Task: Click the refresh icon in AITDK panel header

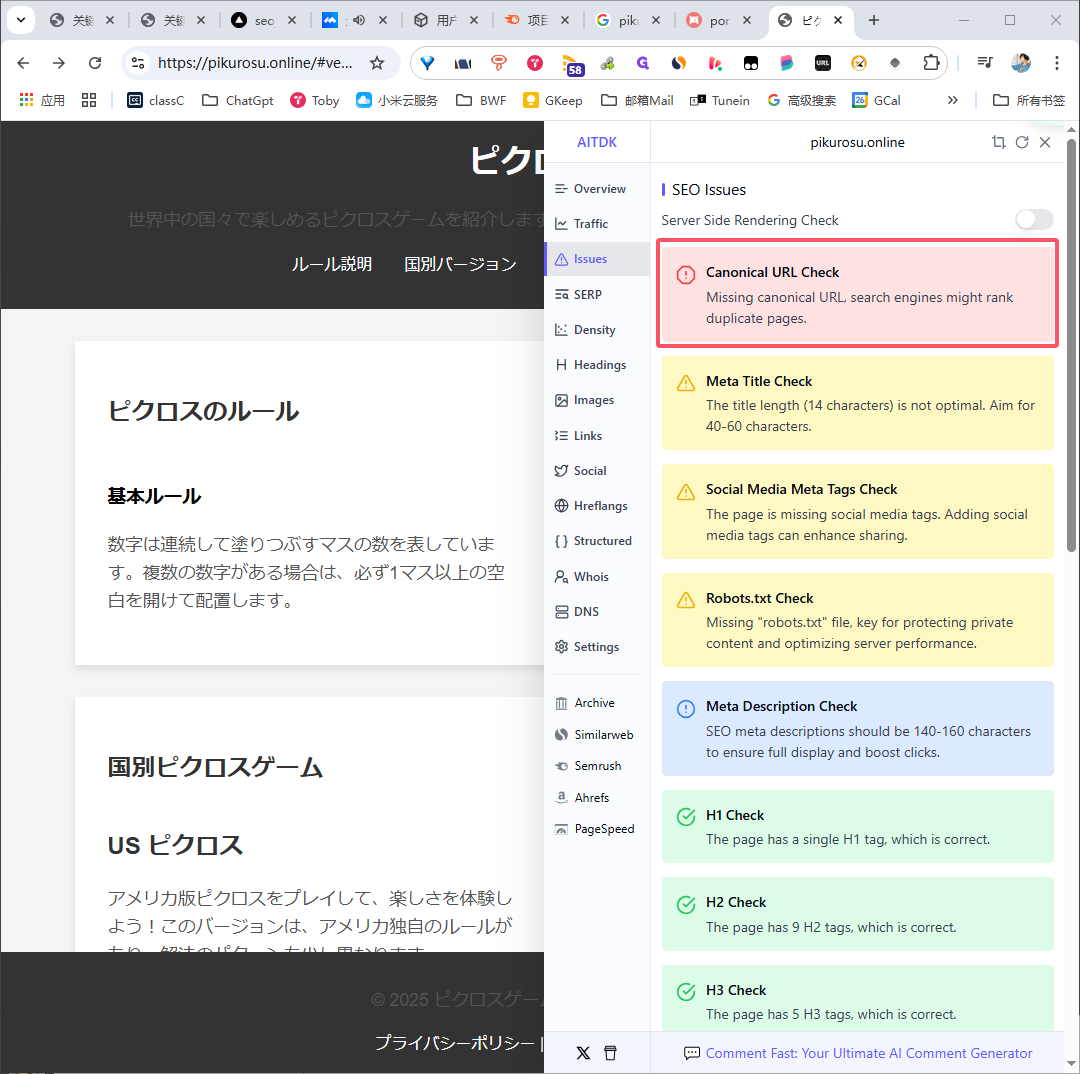Action: click(x=1022, y=142)
